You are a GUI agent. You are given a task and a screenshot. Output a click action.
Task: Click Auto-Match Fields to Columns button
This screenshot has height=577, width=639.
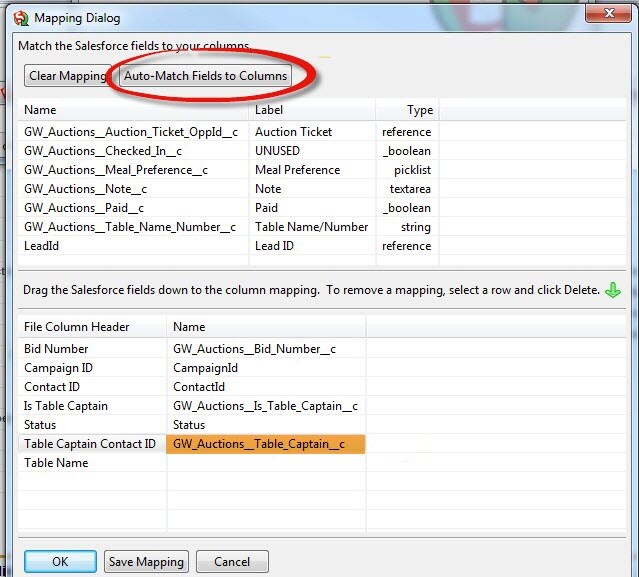(205, 76)
